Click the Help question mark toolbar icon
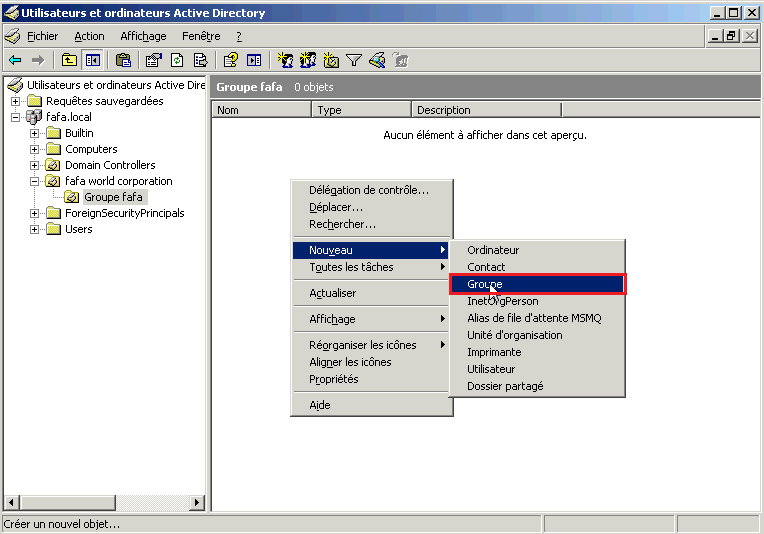Screen dimensions: 764x534 [230, 60]
